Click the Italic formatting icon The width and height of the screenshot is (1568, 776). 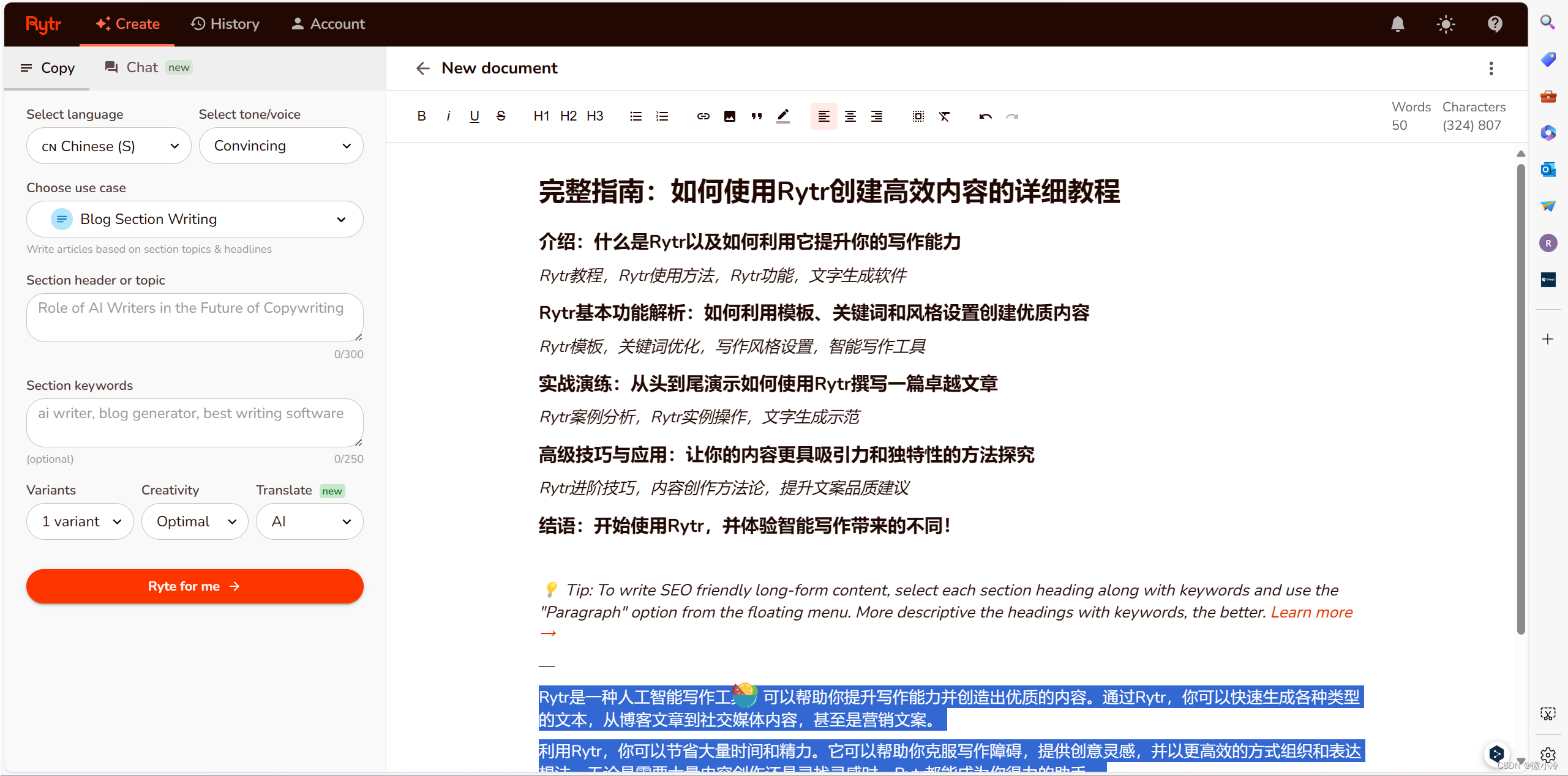(449, 117)
